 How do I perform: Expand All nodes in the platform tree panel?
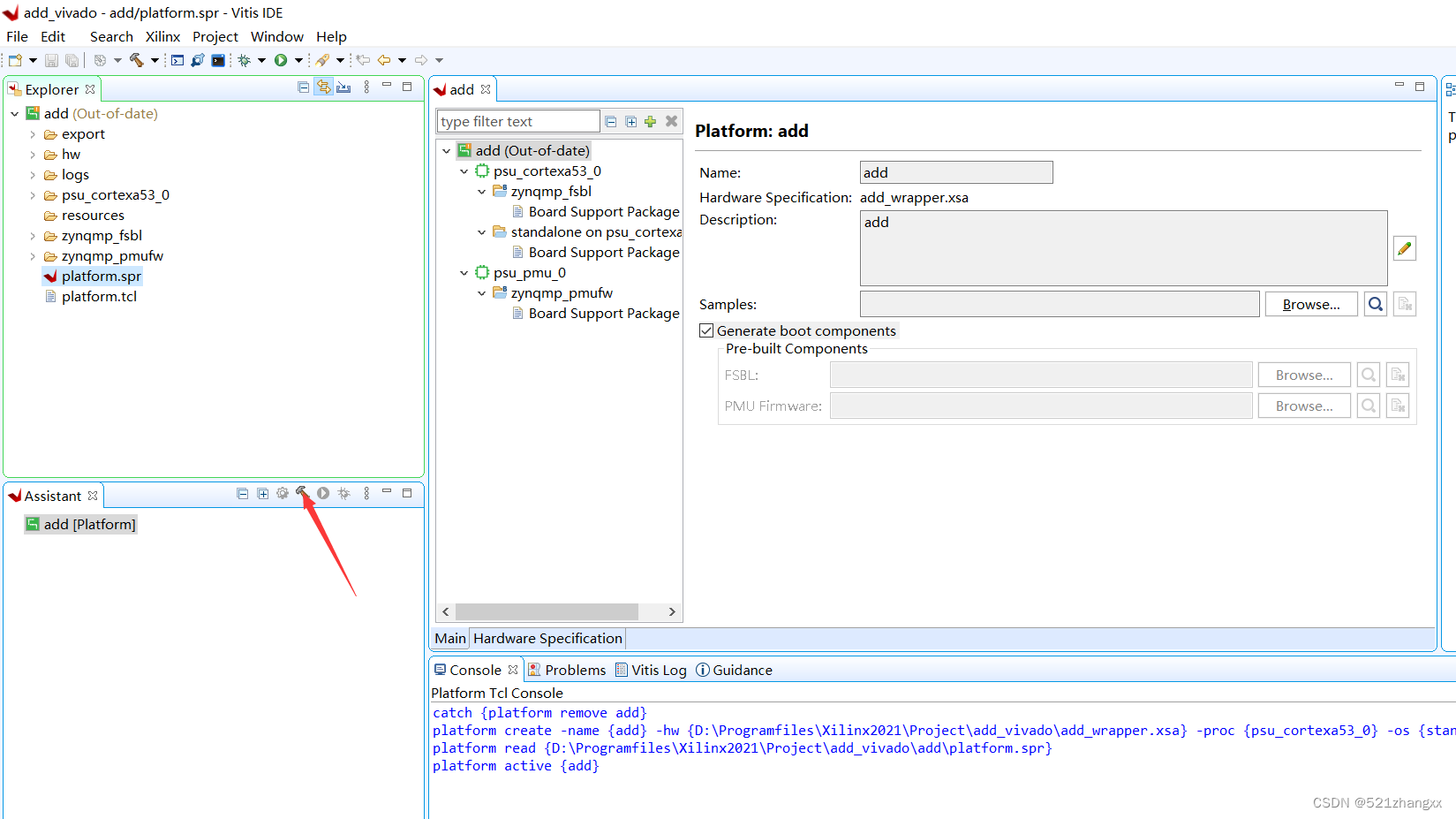(630, 121)
